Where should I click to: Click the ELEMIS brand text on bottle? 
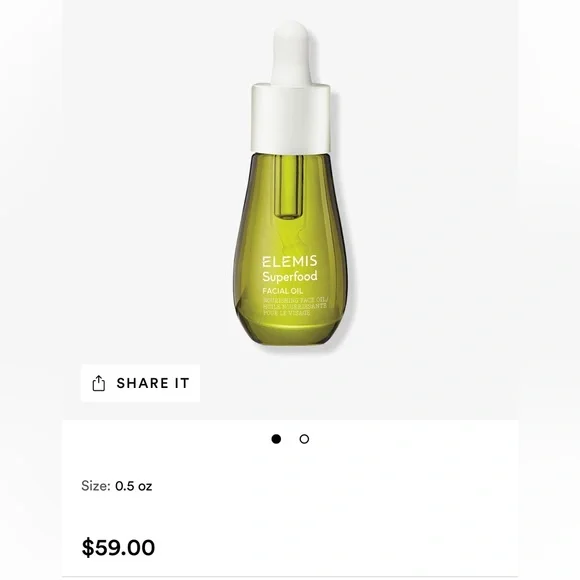(x=290, y=261)
